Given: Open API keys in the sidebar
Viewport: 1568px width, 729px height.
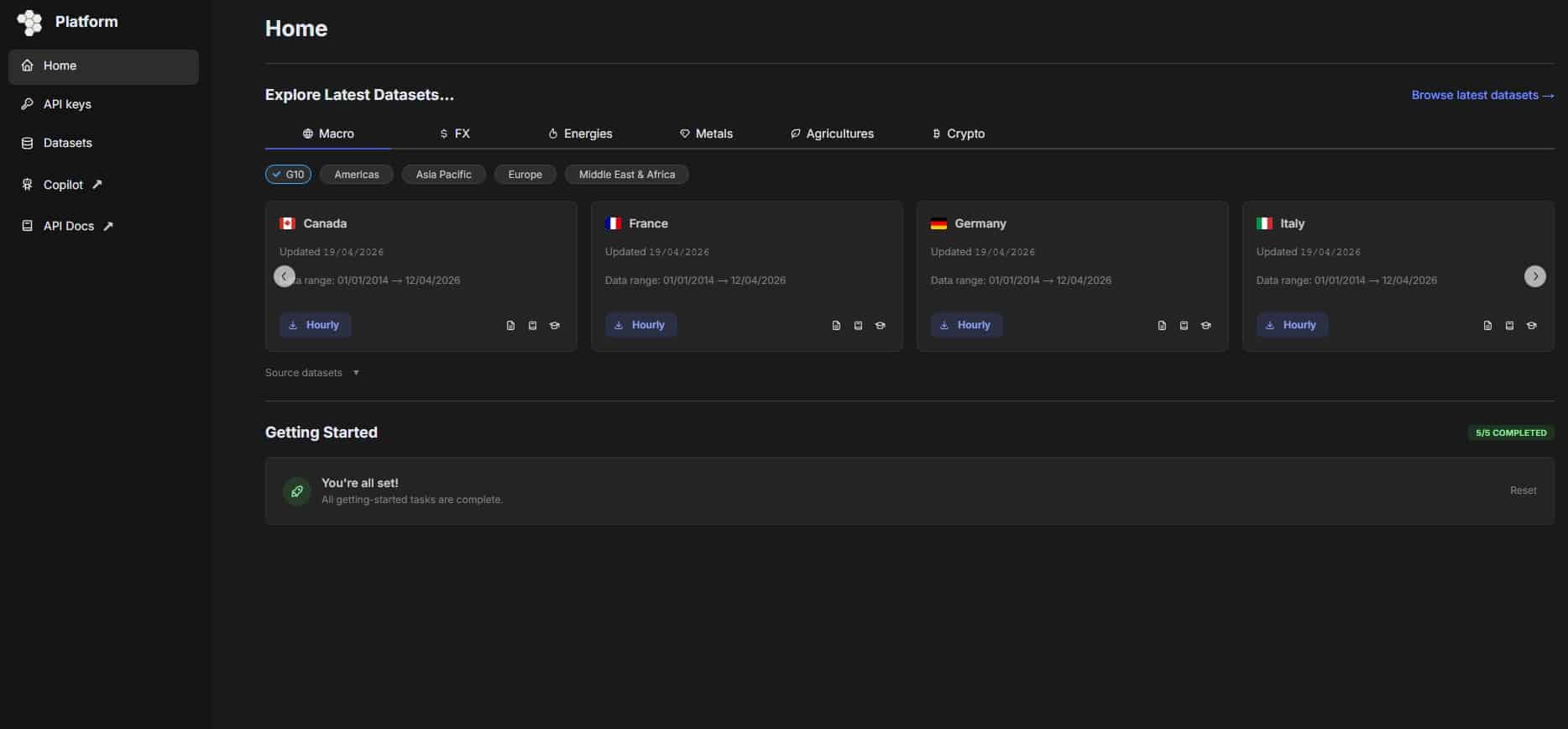Looking at the screenshot, I should click(67, 104).
